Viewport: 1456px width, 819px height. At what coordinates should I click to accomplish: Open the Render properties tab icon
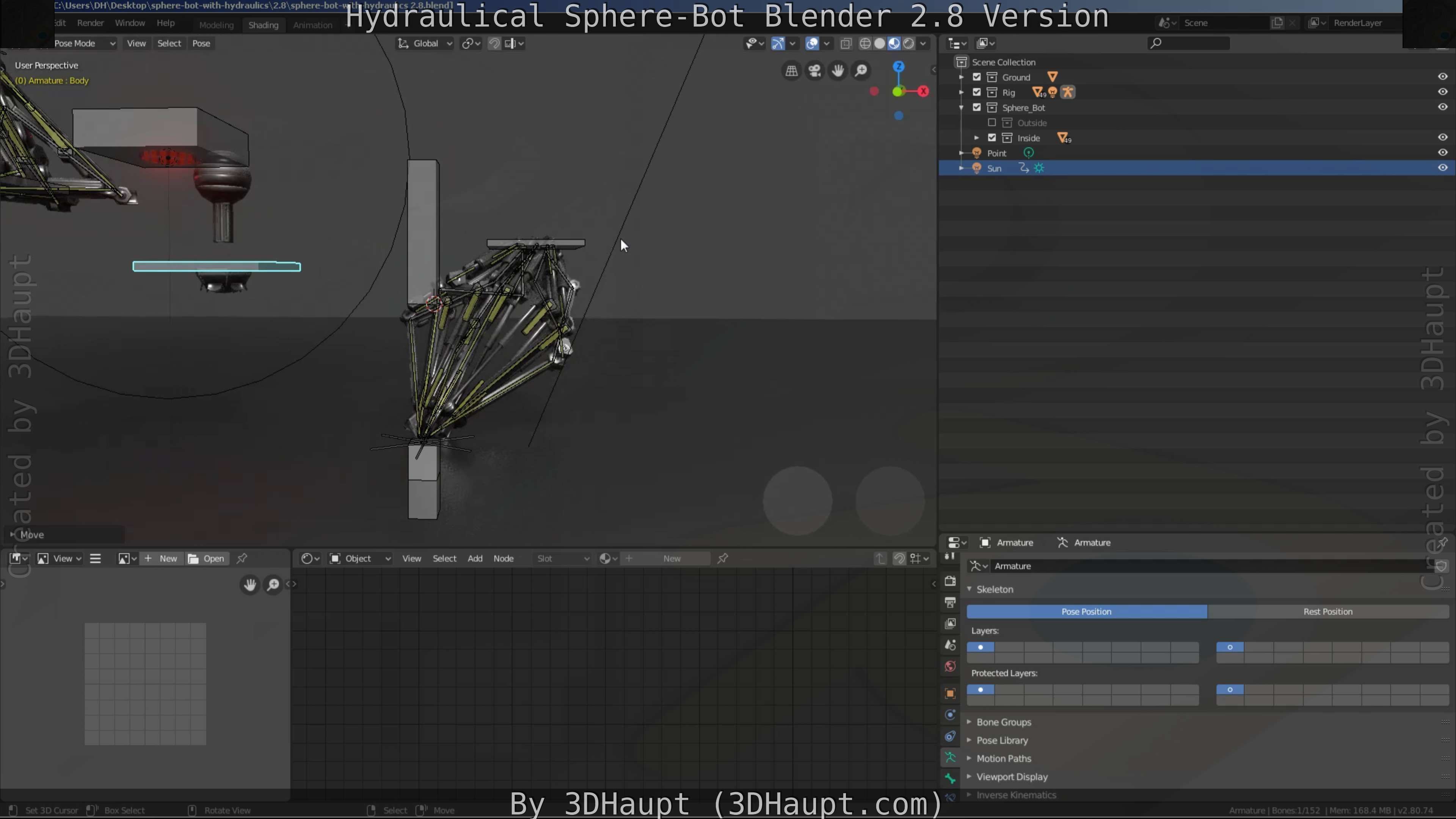tap(950, 581)
